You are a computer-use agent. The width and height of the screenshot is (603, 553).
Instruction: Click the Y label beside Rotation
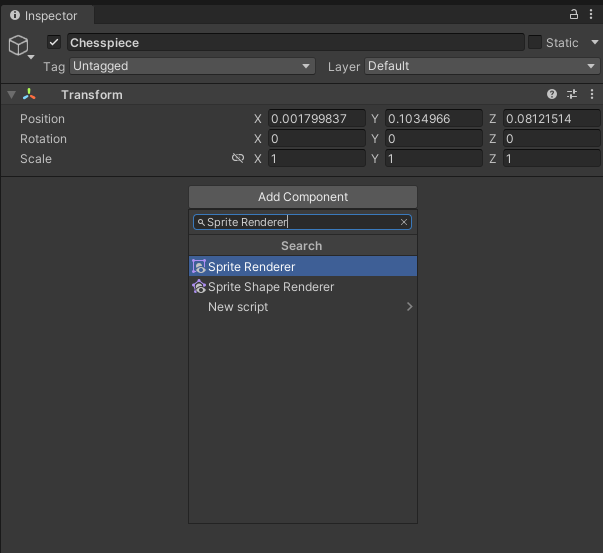click(x=375, y=138)
